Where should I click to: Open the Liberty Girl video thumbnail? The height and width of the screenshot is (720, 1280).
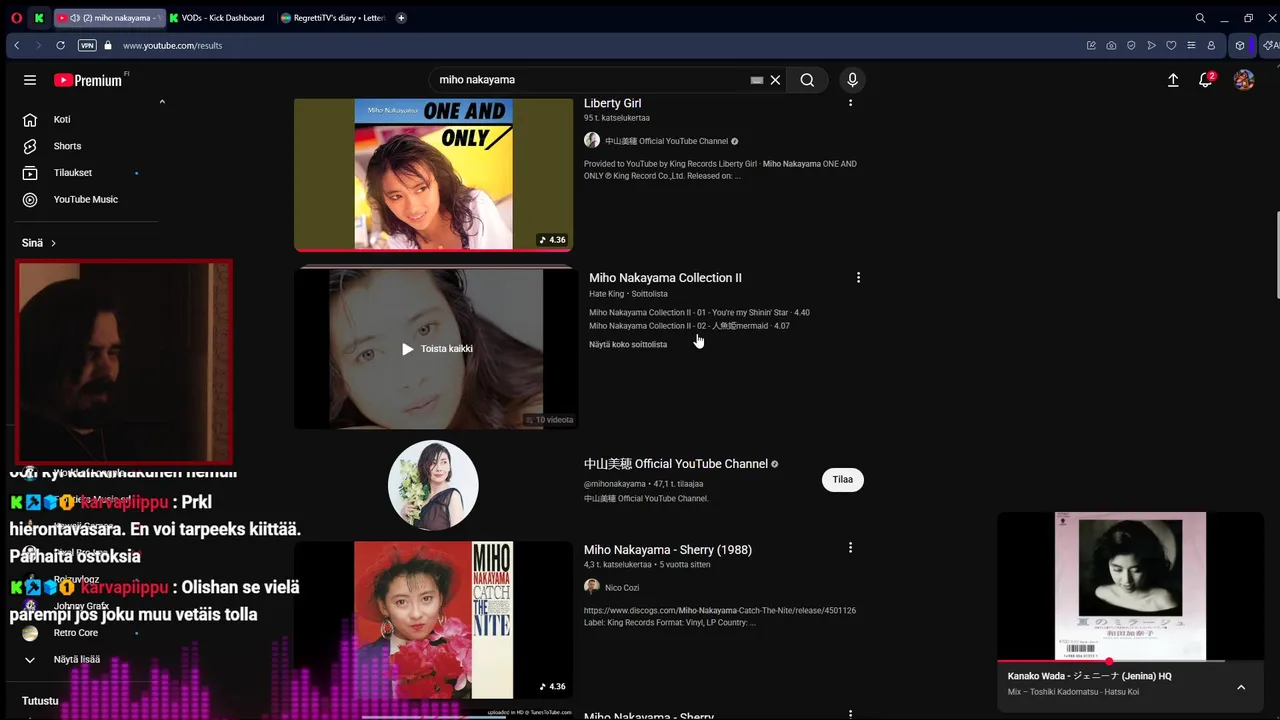pyautogui.click(x=433, y=174)
